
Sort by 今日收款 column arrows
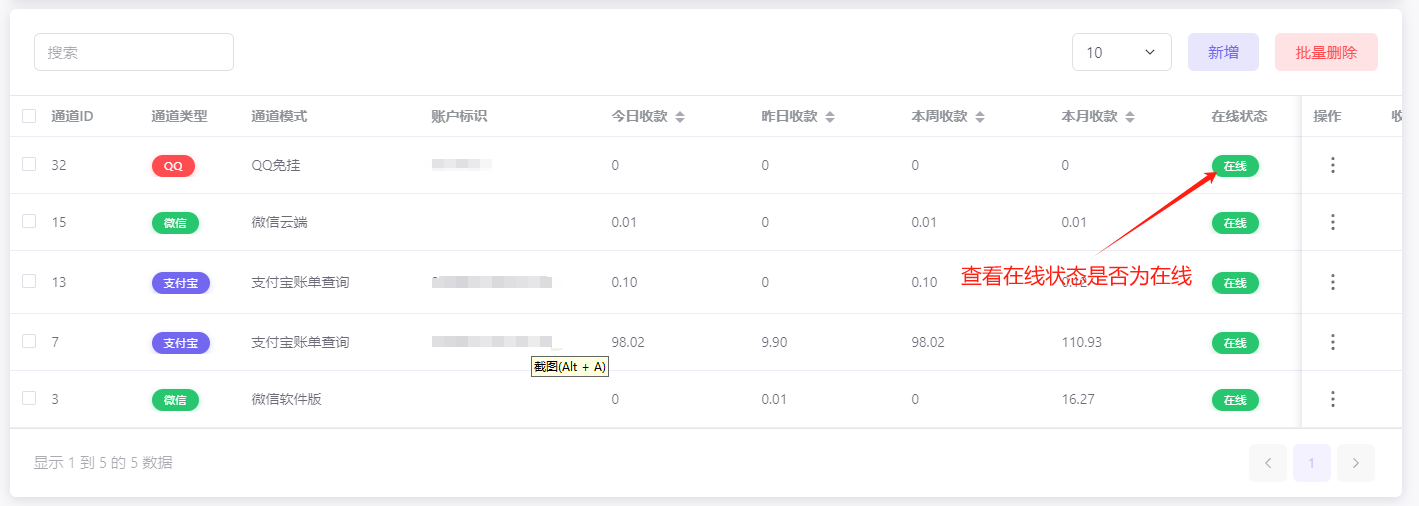(680, 117)
